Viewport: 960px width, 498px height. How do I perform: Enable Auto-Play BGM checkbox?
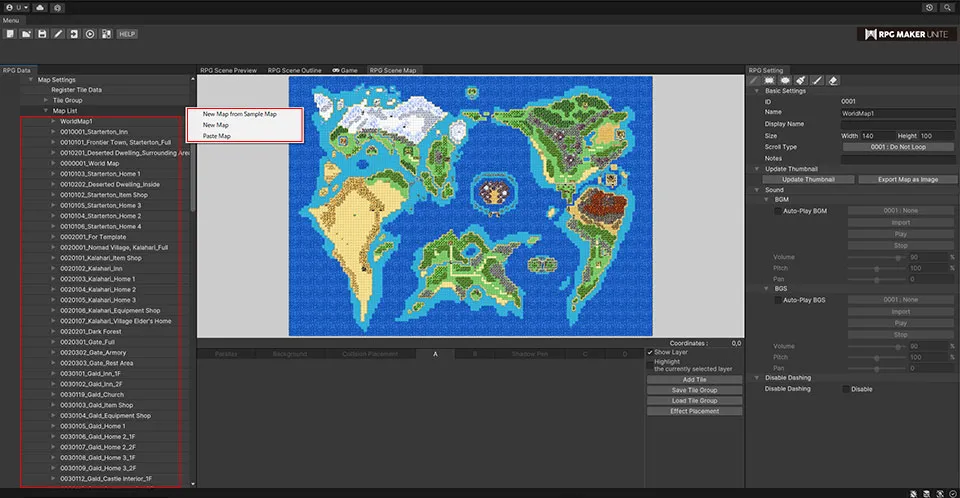click(779, 211)
